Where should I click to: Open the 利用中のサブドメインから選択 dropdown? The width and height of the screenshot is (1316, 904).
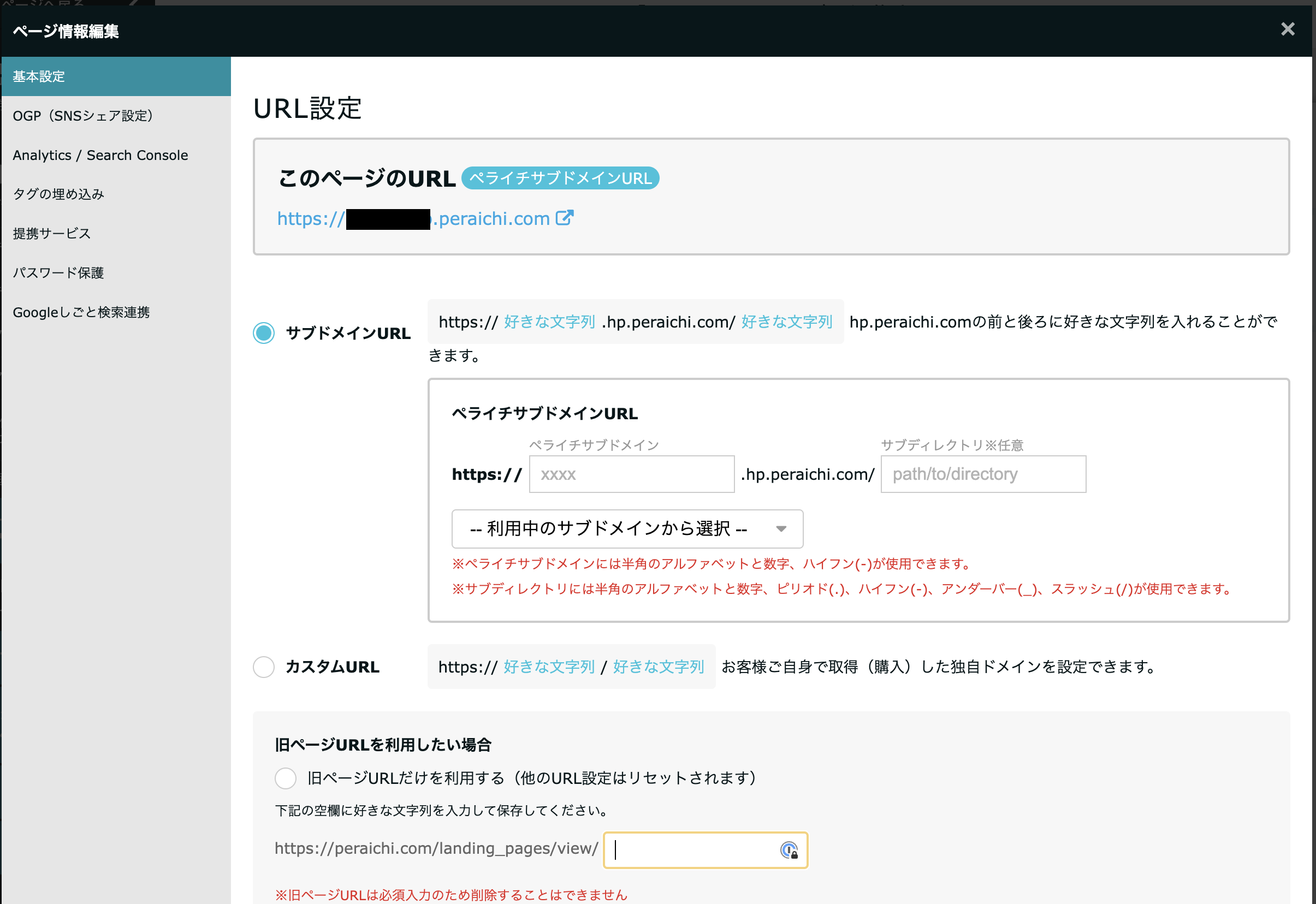pos(627,529)
